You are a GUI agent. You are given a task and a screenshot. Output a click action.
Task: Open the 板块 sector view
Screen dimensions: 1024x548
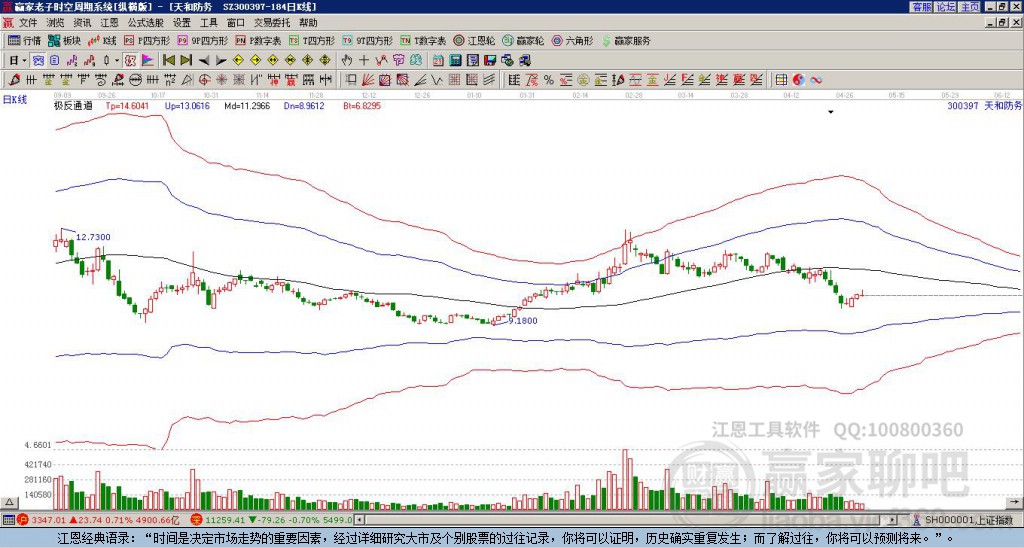click(x=64, y=40)
